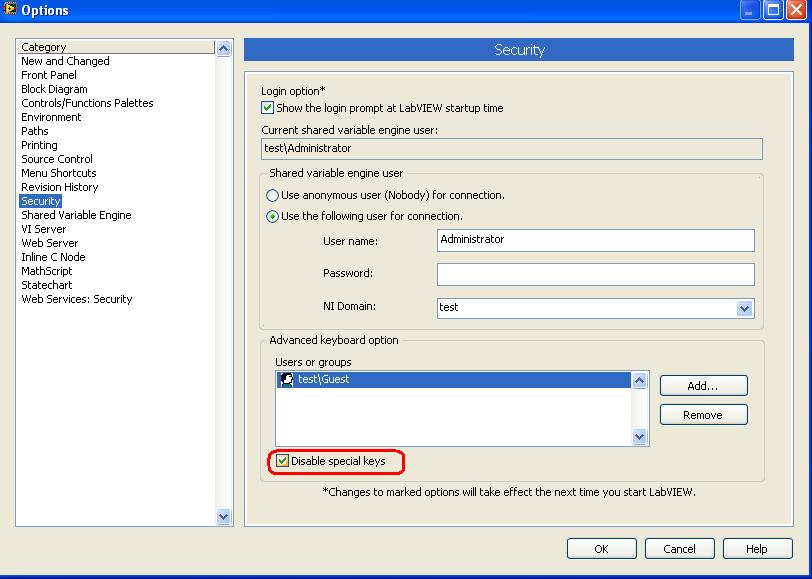Open Shared Variable Engine category
This screenshot has width=812, height=579.
point(76,215)
